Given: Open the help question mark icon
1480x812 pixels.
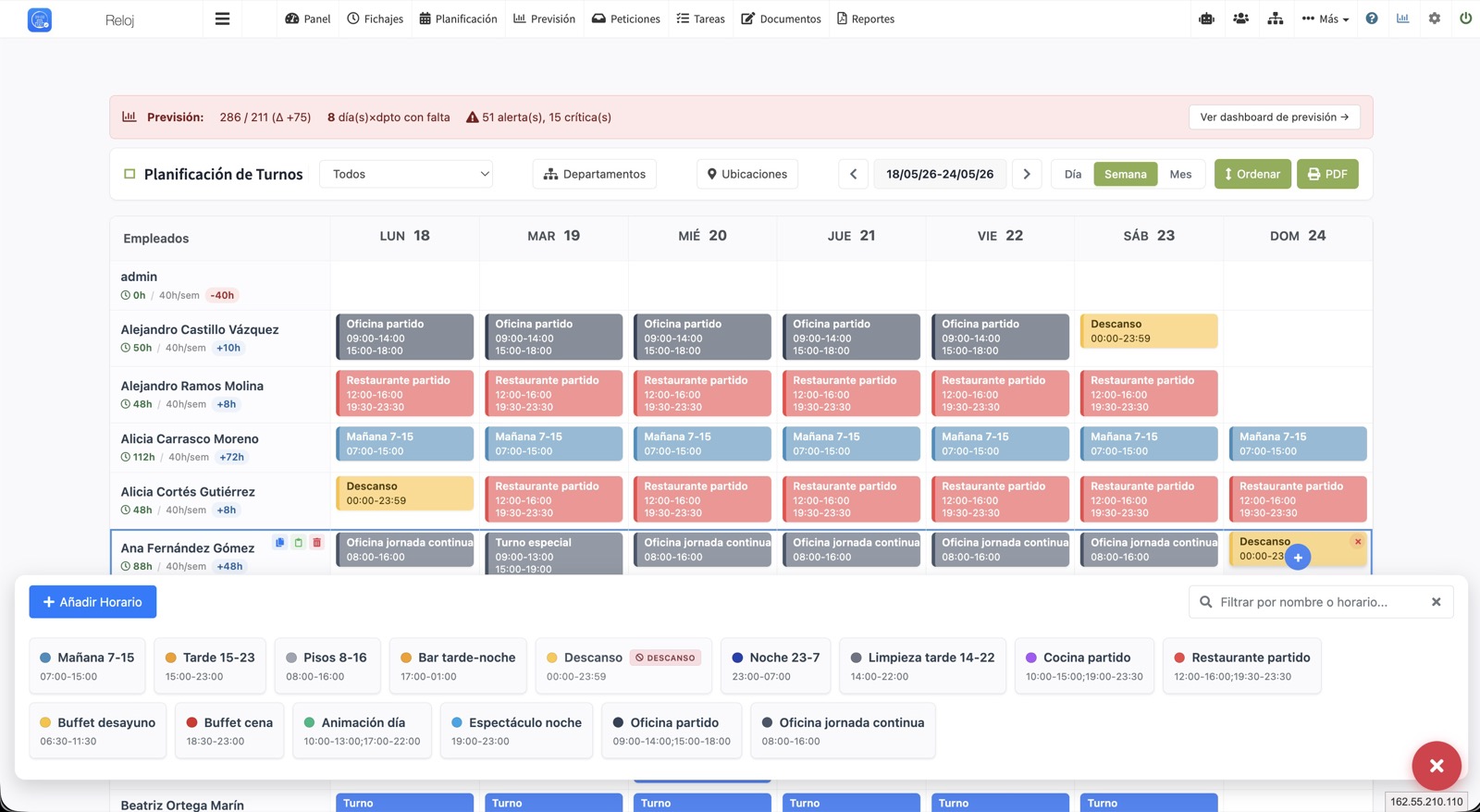Looking at the screenshot, I should click(1372, 18).
